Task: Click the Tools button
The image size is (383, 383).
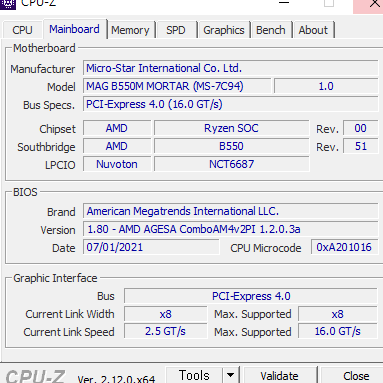Action: tap(194, 375)
